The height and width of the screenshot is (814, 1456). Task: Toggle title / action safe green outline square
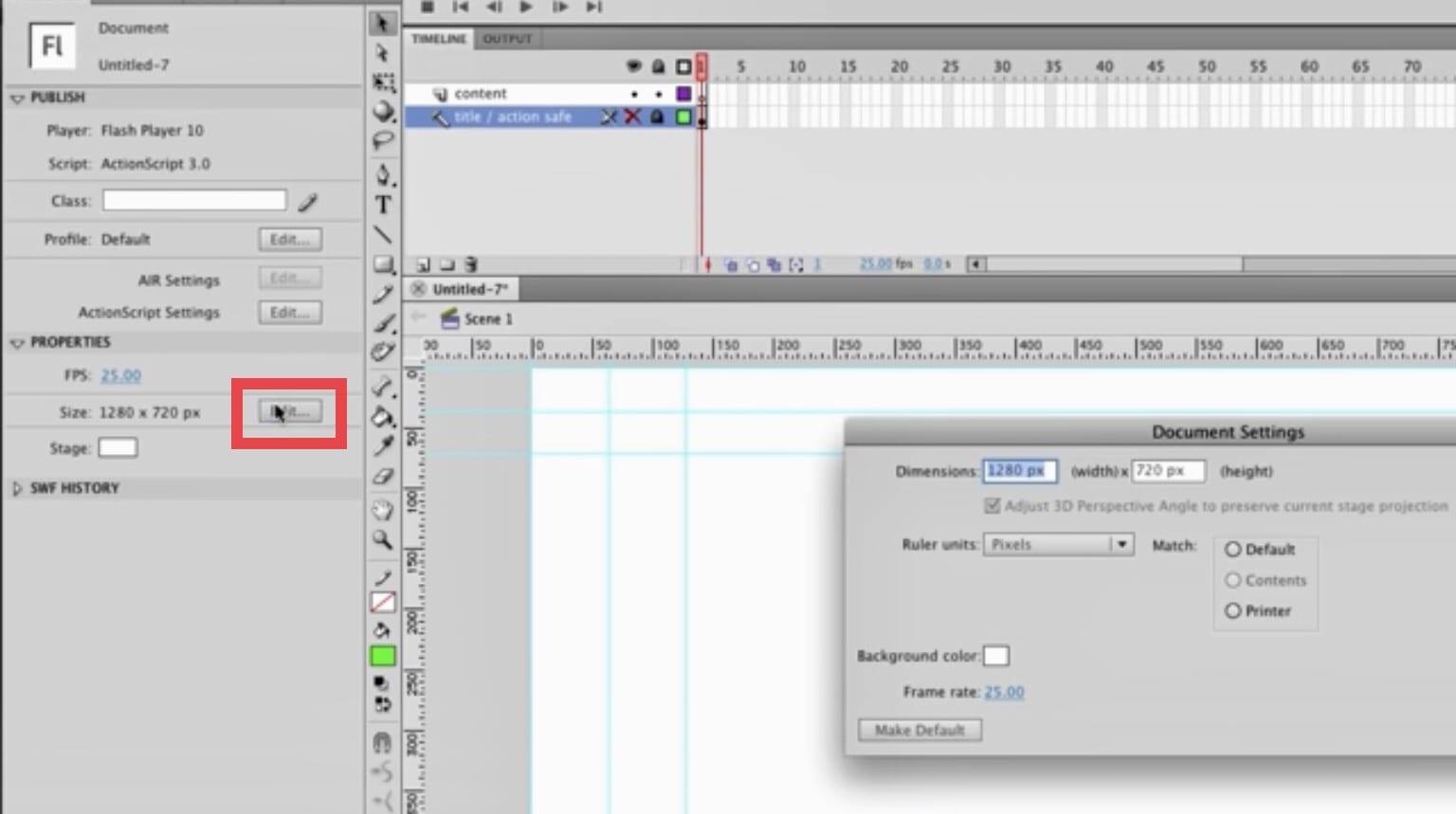[x=683, y=117]
